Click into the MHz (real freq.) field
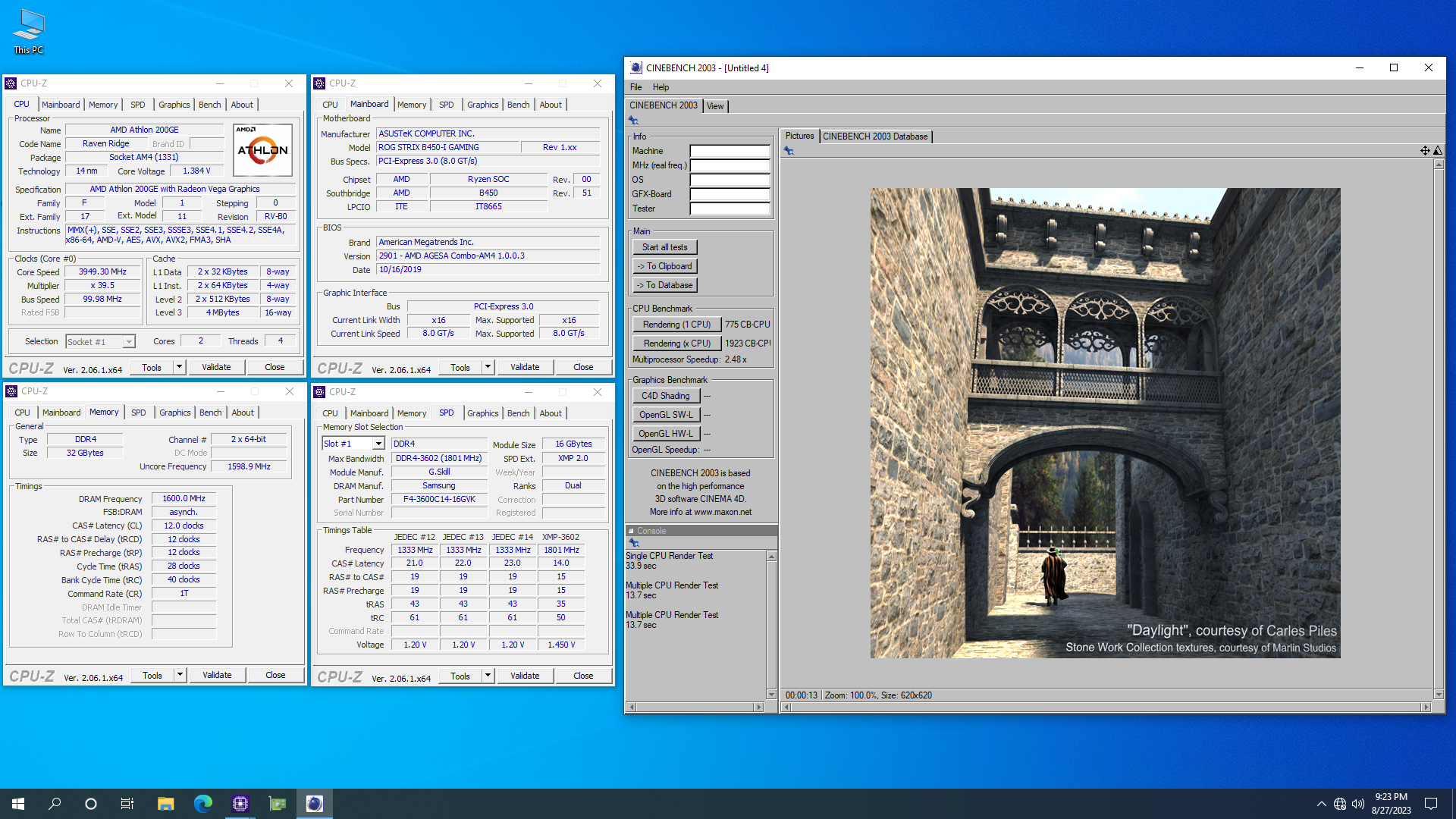The image size is (1456, 819). (730, 165)
